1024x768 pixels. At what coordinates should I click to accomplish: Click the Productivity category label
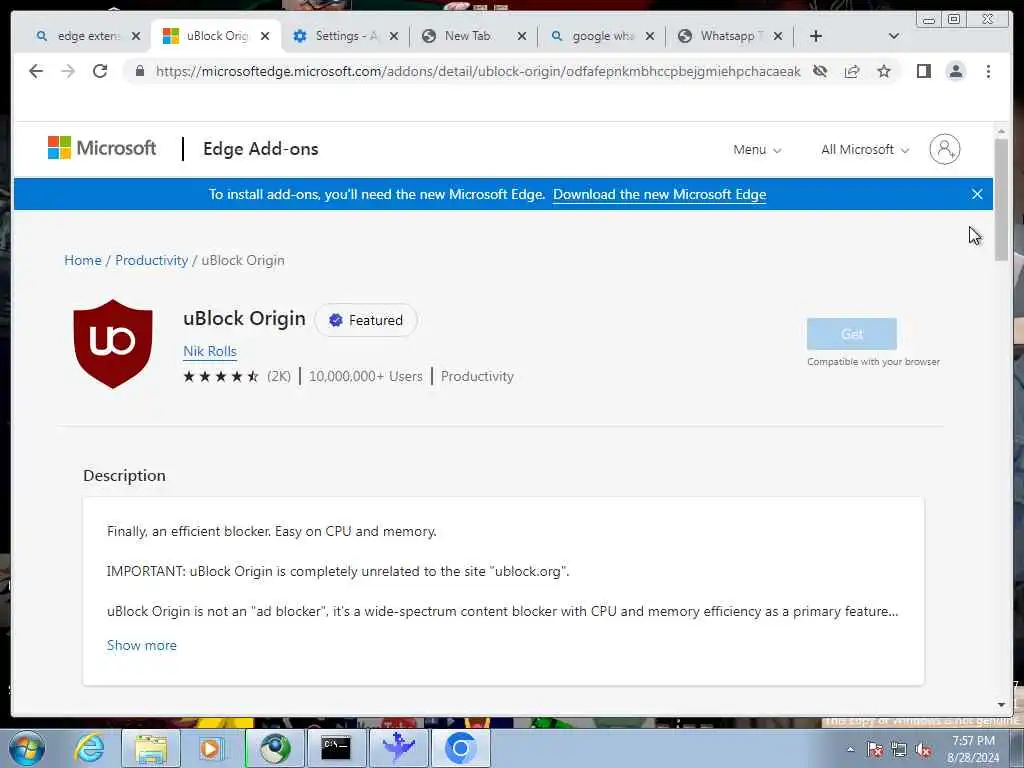[x=477, y=376]
